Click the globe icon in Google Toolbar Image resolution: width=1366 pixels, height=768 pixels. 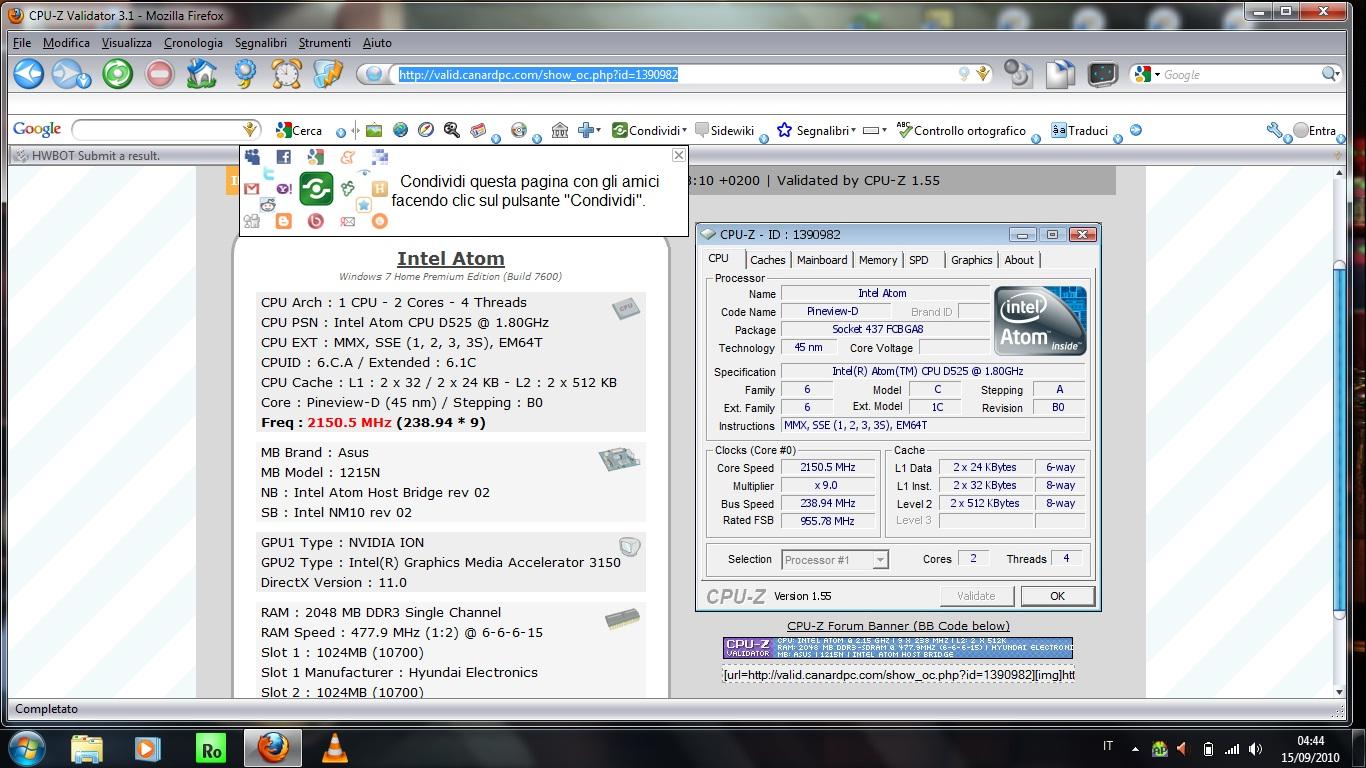400,130
